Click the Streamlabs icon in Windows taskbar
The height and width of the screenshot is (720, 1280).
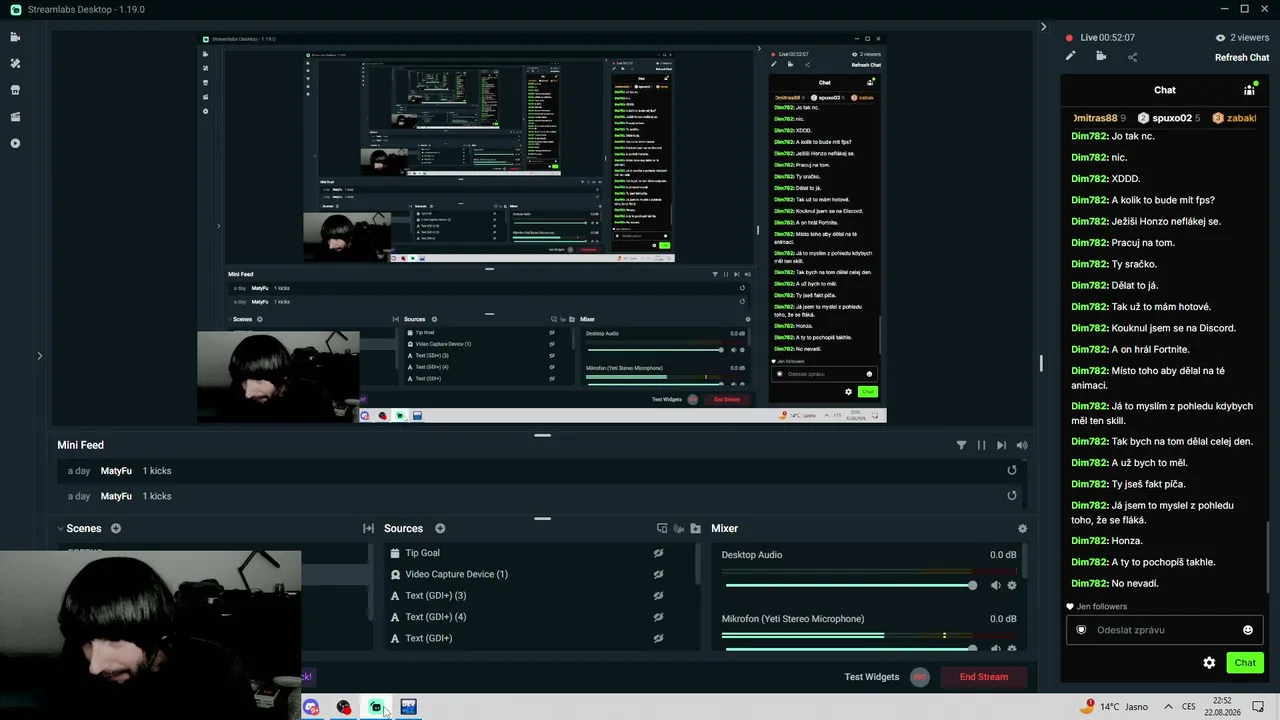pos(376,707)
